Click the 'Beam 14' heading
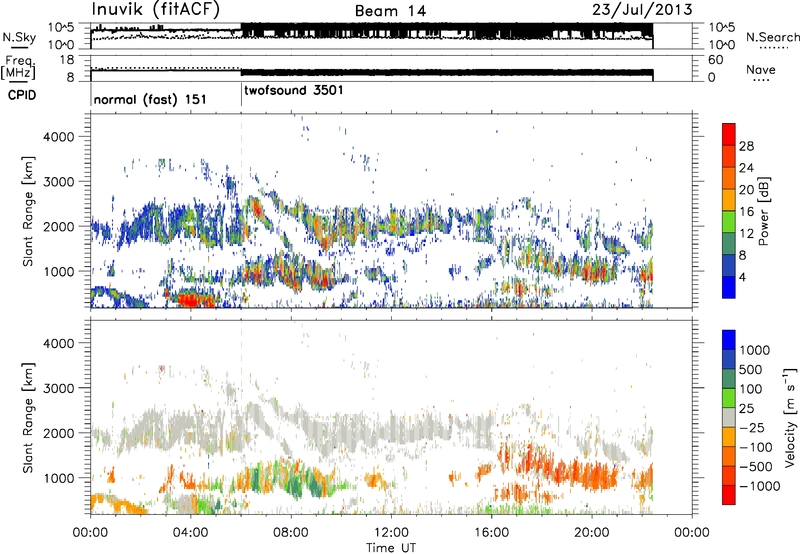Screen dimensions: 800x554 pos(390,11)
